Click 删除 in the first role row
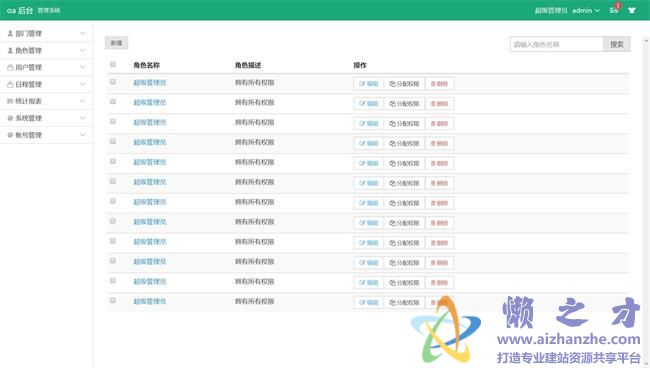This screenshot has height=368, width=650. click(x=439, y=84)
